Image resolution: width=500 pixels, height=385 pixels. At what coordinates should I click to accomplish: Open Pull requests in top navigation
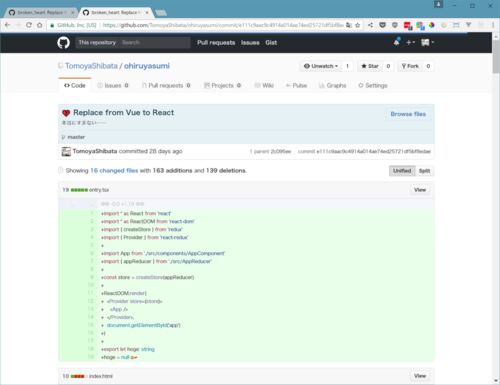216,43
